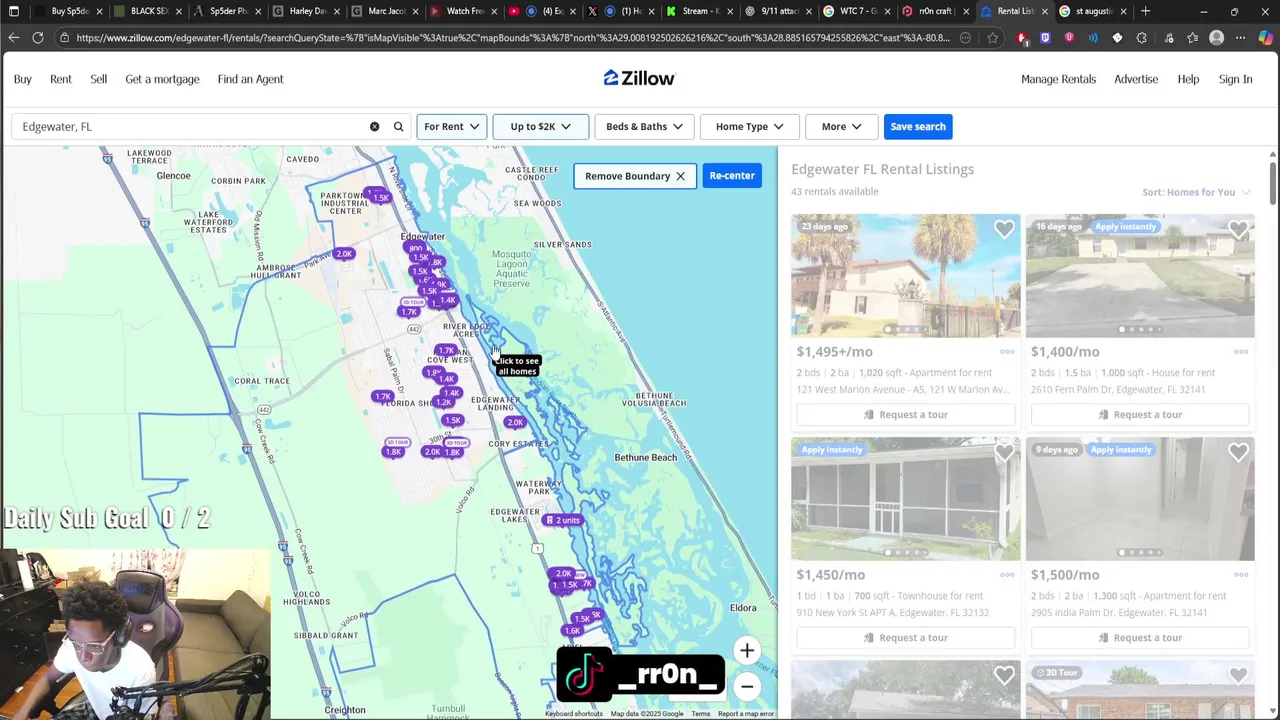The width and height of the screenshot is (1280, 720).
Task: Request a tour for 2905 India Palm Dr
Action: pos(1139,638)
